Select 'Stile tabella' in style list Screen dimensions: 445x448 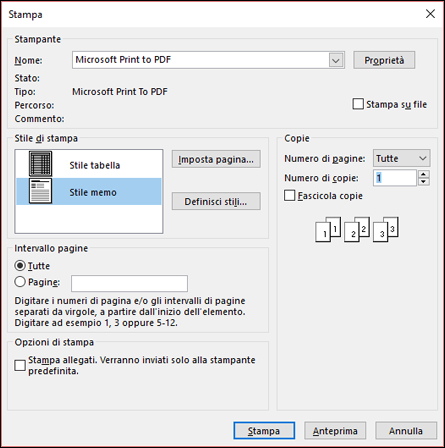(89, 164)
